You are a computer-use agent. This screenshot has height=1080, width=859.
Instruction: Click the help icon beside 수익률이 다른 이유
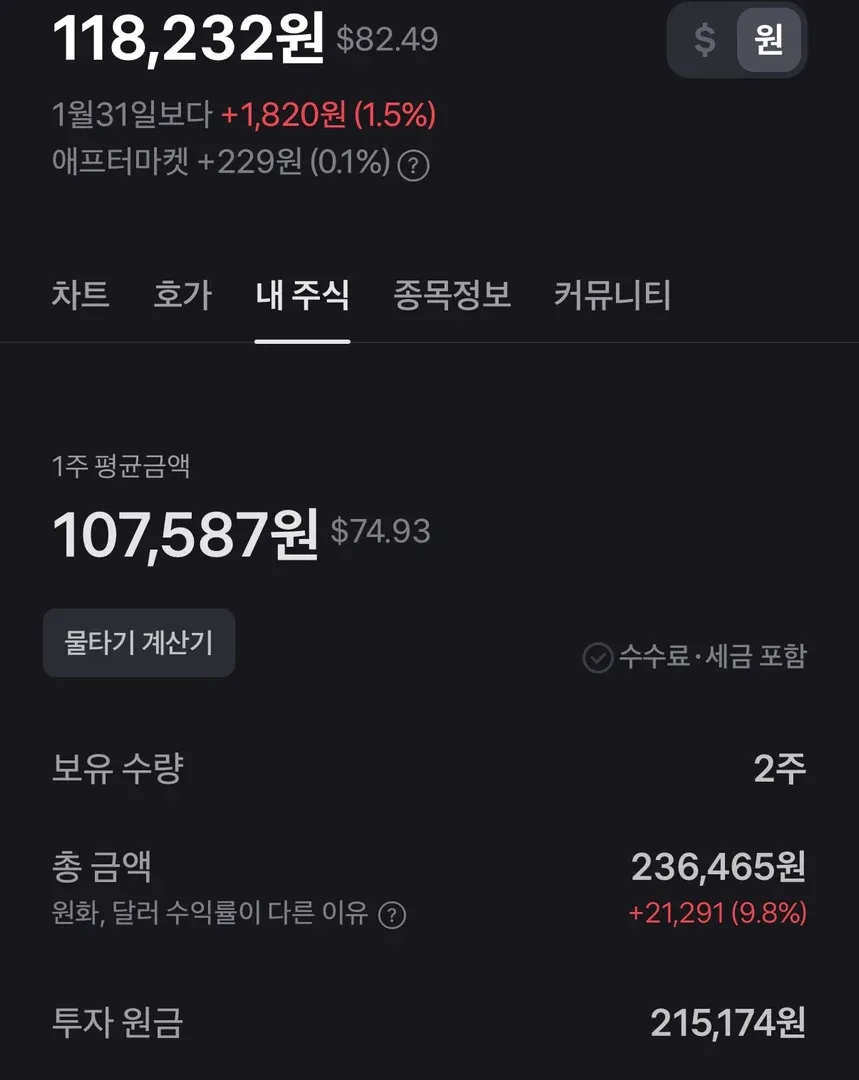(x=392, y=915)
